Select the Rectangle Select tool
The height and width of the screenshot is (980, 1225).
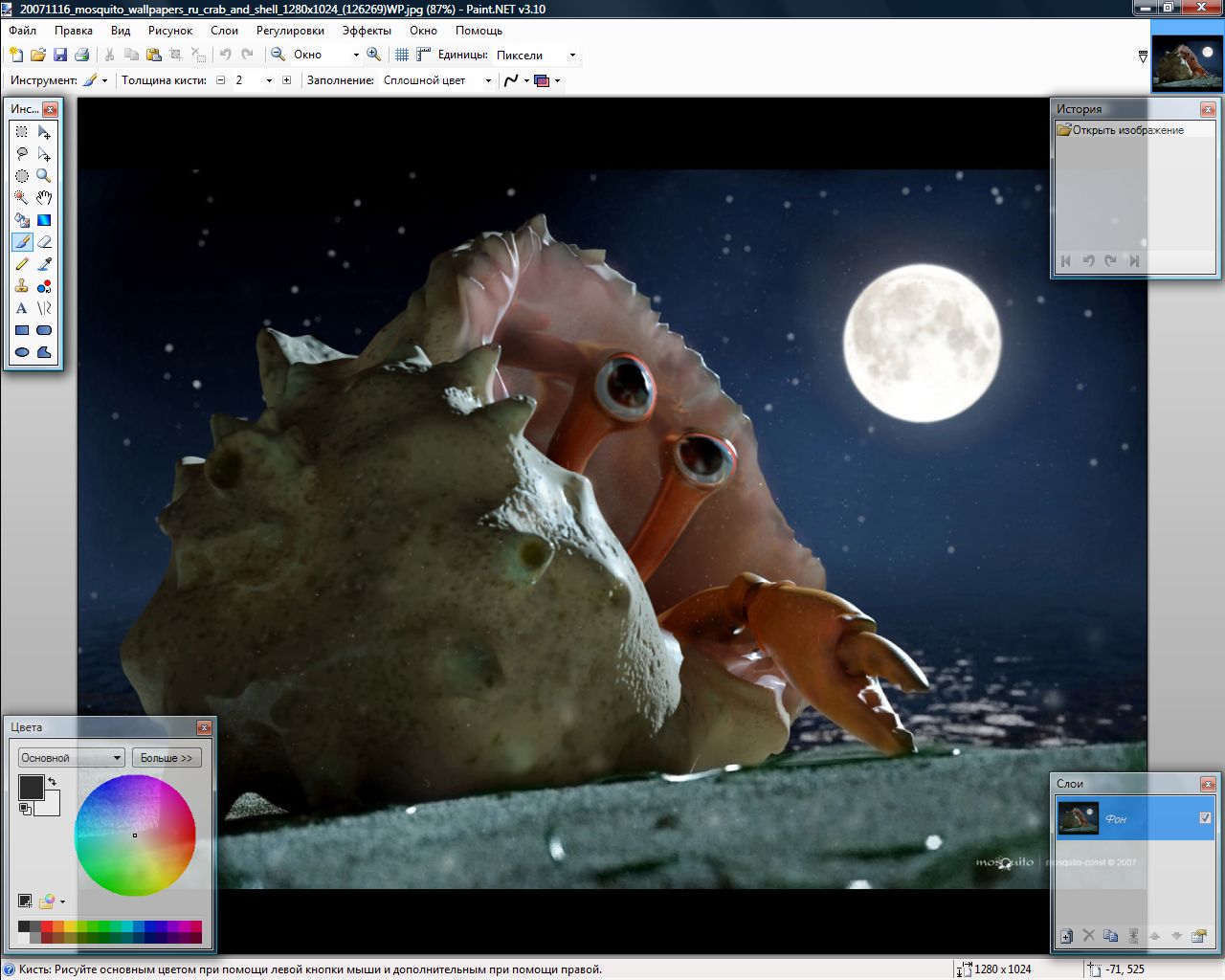[x=22, y=132]
